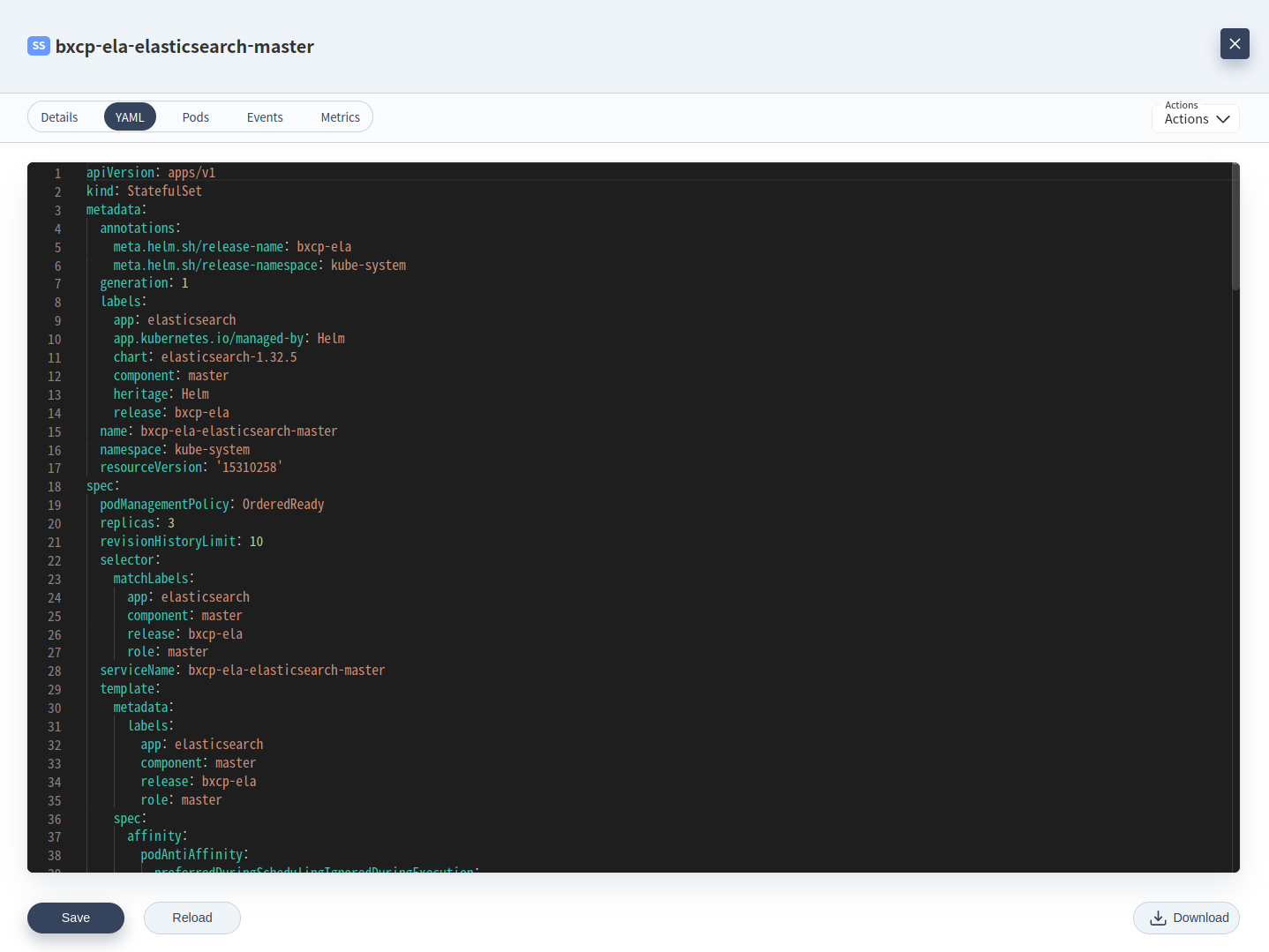Click the affinity key on line 37
The width and height of the screenshot is (1269, 952).
pos(154,836)
